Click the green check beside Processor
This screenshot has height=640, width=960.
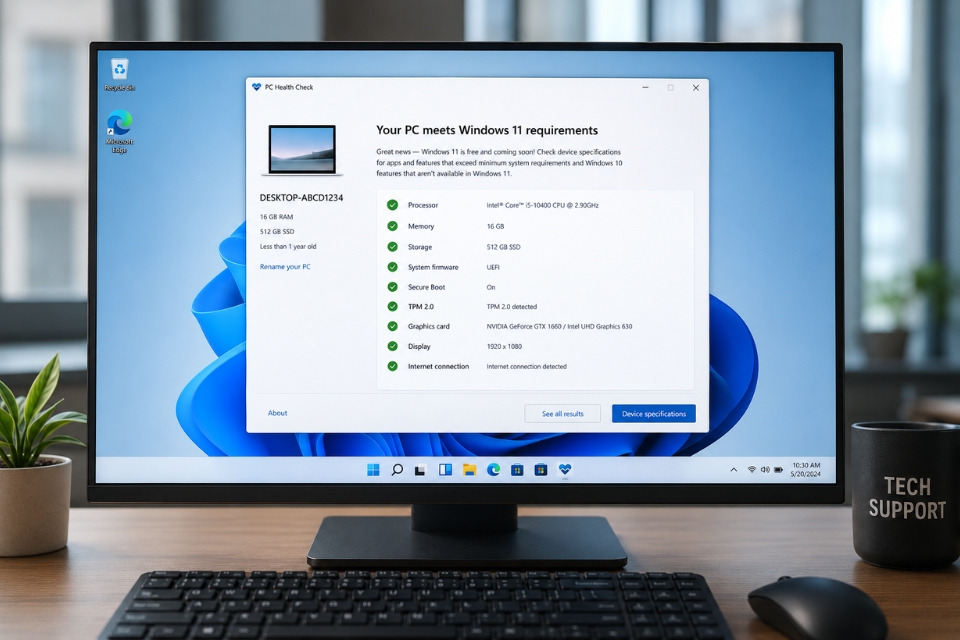tap(392, 205)
